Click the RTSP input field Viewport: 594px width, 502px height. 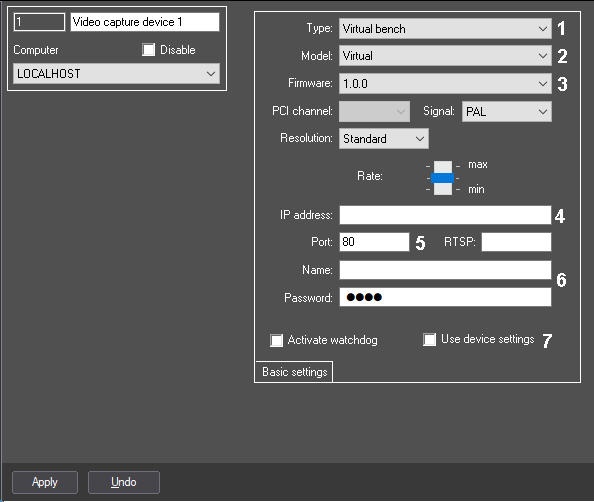[516, 242]
